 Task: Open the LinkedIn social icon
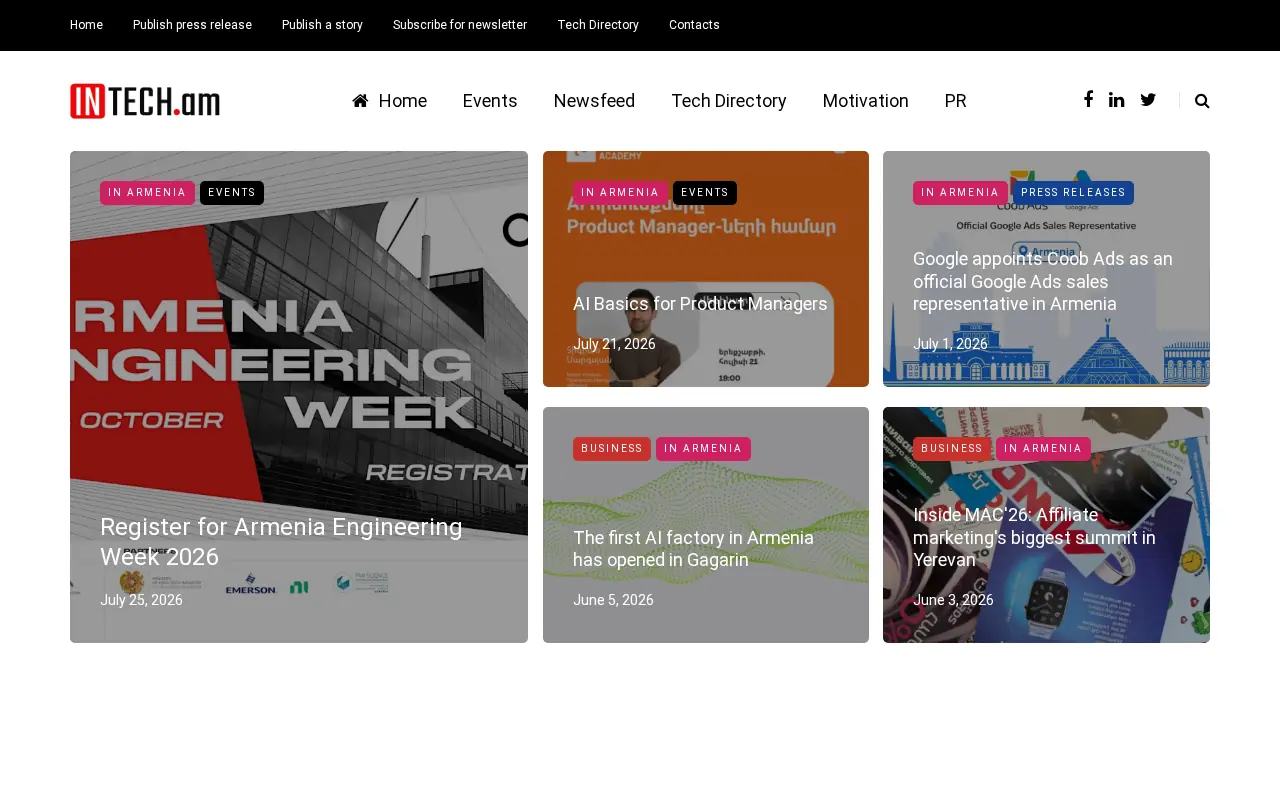click(1116, 100)
